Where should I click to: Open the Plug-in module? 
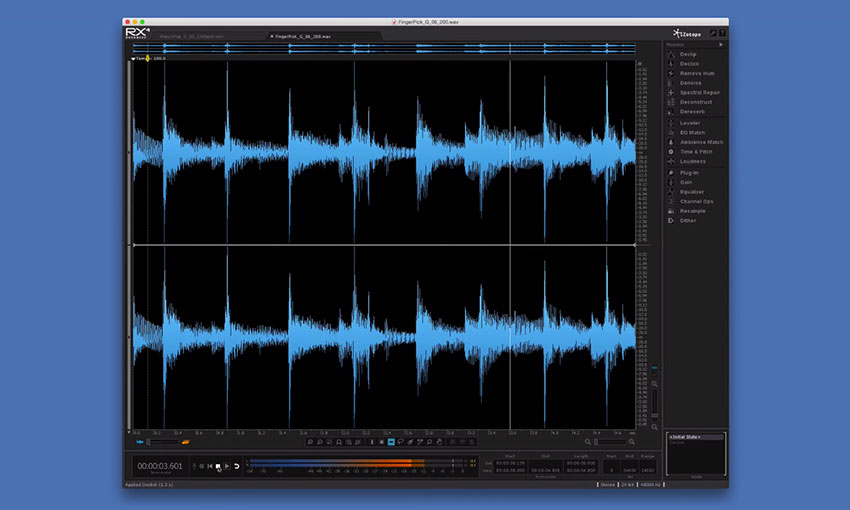click(x=688, y=173)
